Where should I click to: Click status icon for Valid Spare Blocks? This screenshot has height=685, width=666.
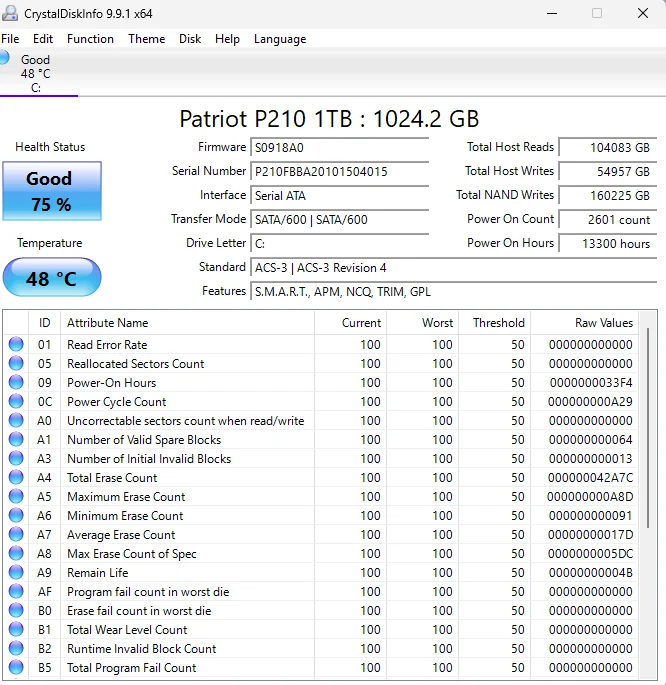tap(16, 439)
